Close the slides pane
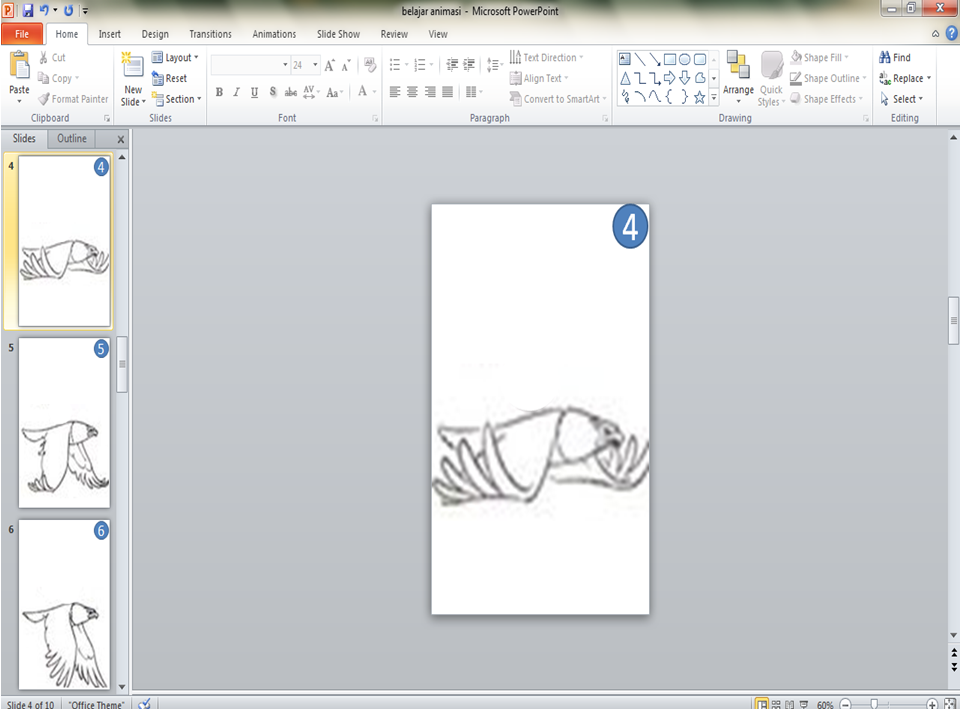The height and width of the screenshot is (720, 960). [121, 140]
